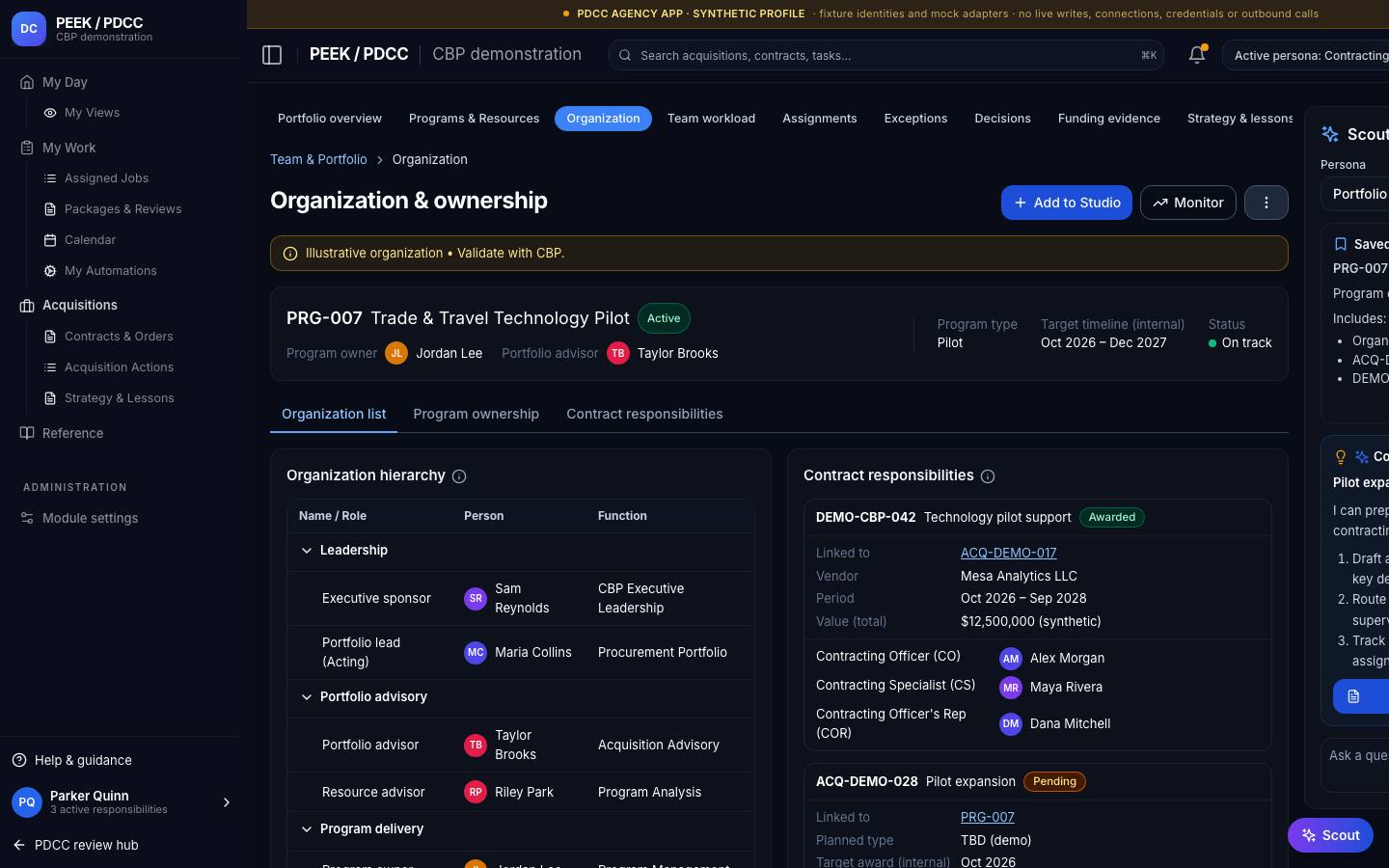
Task: Click the Taylor Brooks avatar in program header
Action: click(618, 354)
